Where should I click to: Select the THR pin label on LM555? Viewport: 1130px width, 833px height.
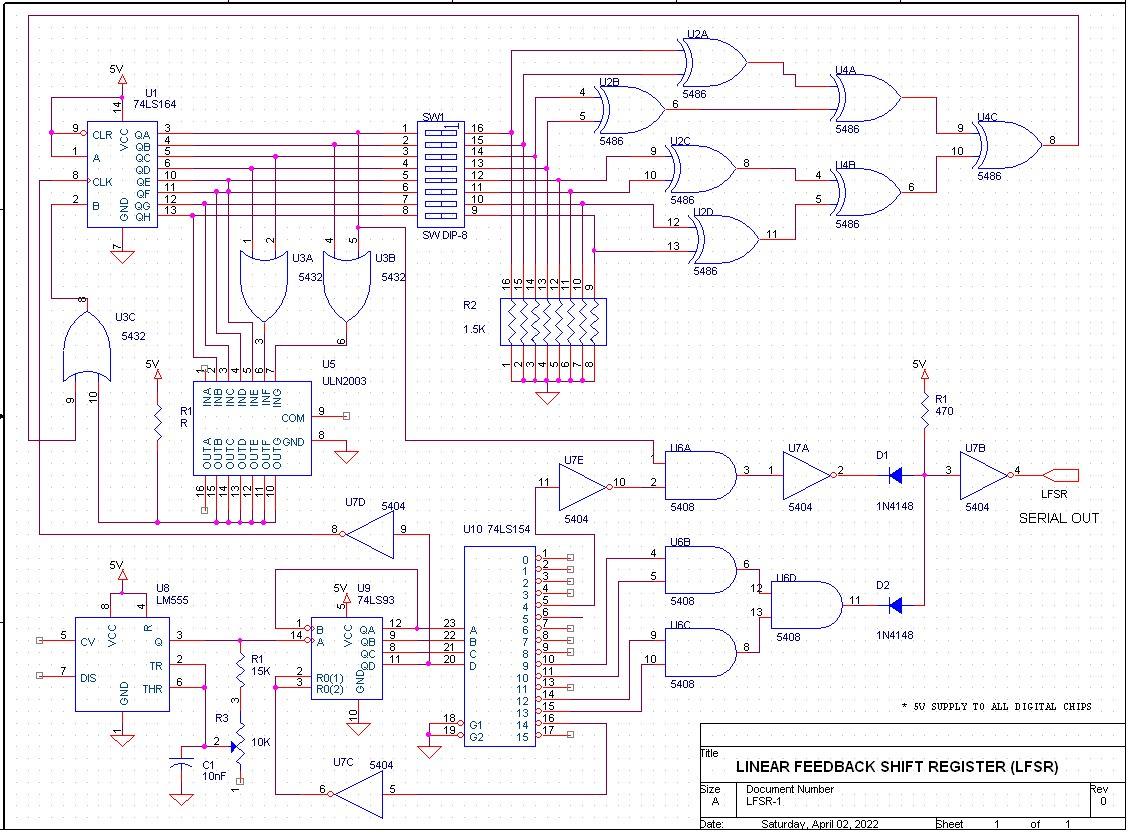pyautogui.click(x=152, y=689)
